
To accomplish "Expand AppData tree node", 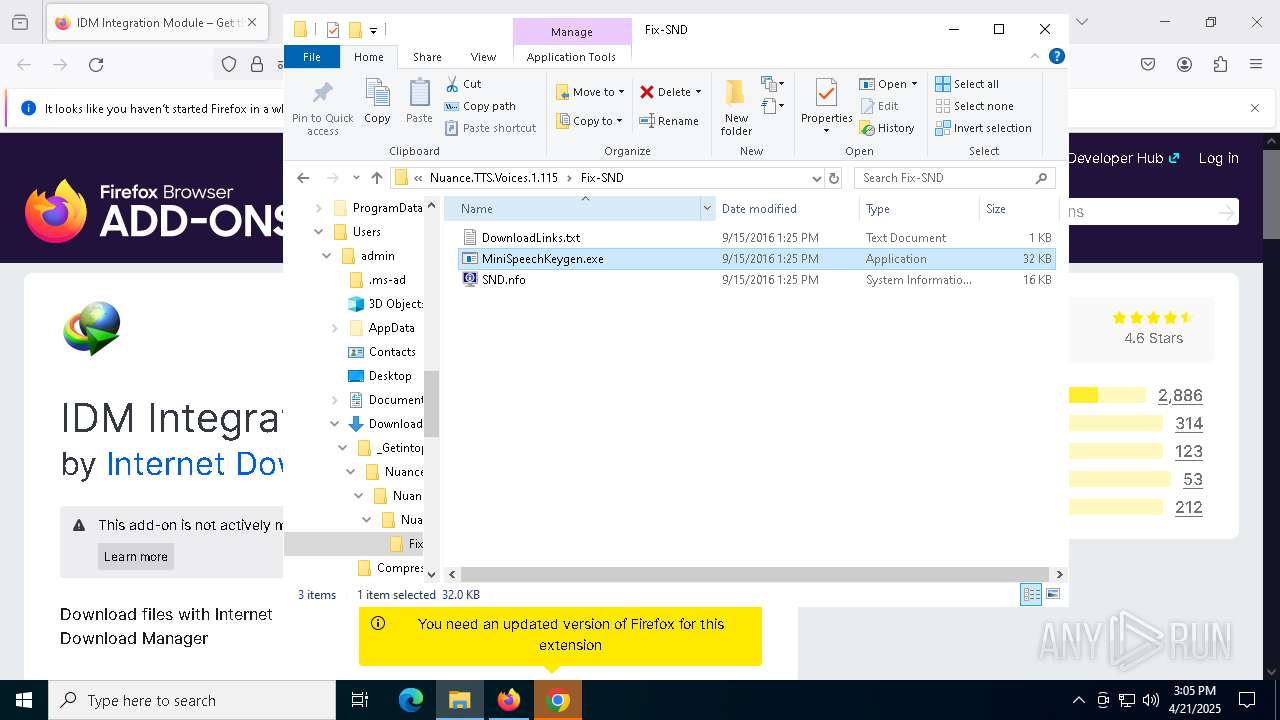I will (x=335, y=328).
